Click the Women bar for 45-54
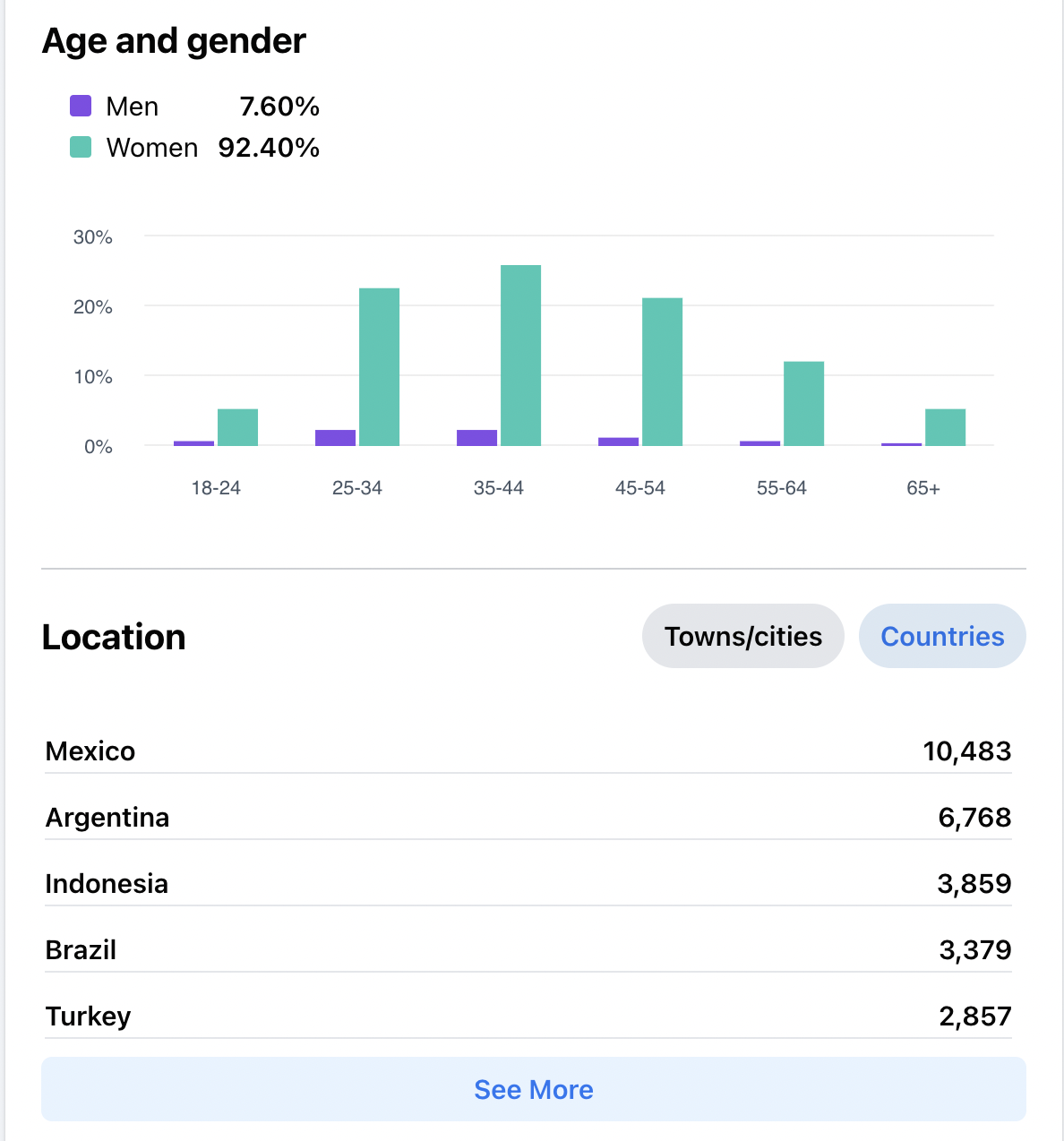Viewport: 1064px width, 1141px height. tap(662, 372)
